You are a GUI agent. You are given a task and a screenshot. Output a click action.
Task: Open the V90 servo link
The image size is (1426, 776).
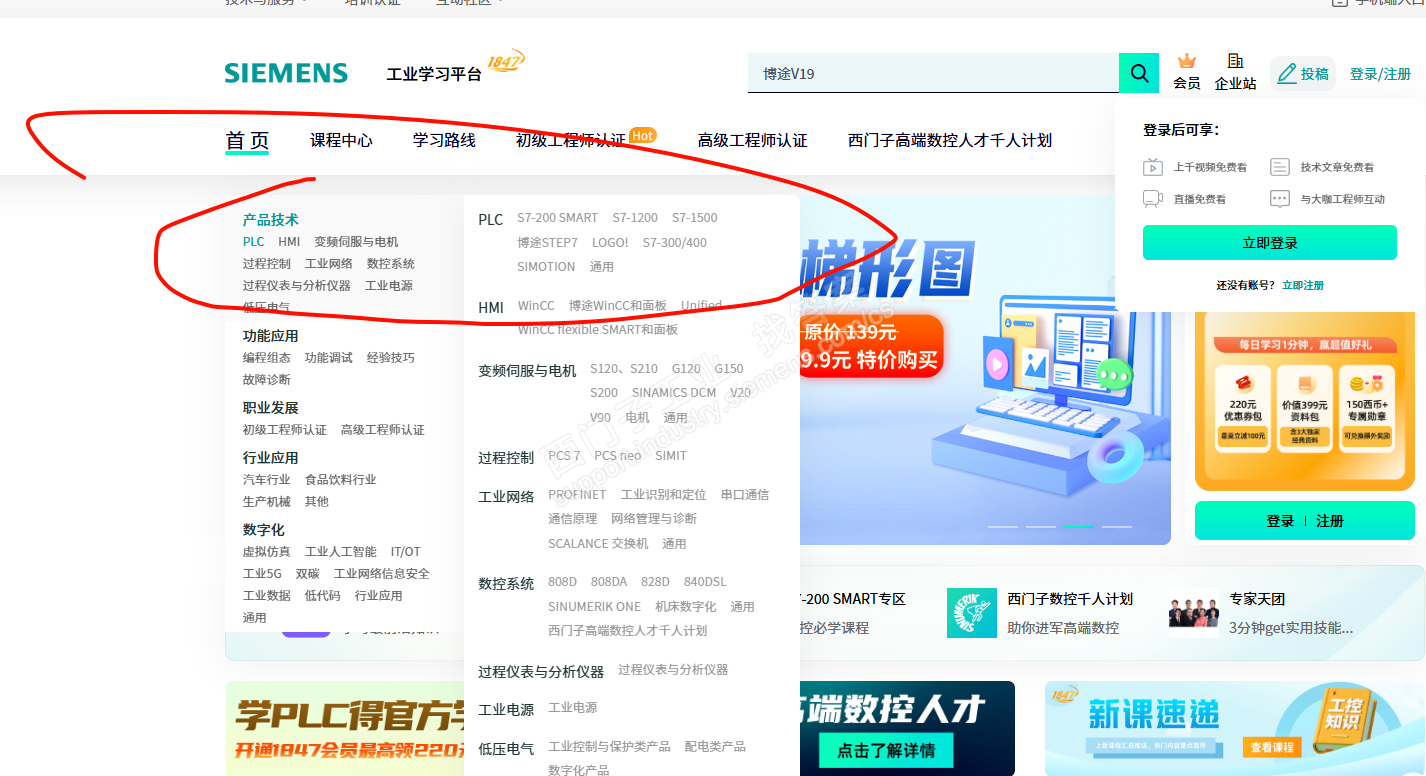[x=600, y=418]
